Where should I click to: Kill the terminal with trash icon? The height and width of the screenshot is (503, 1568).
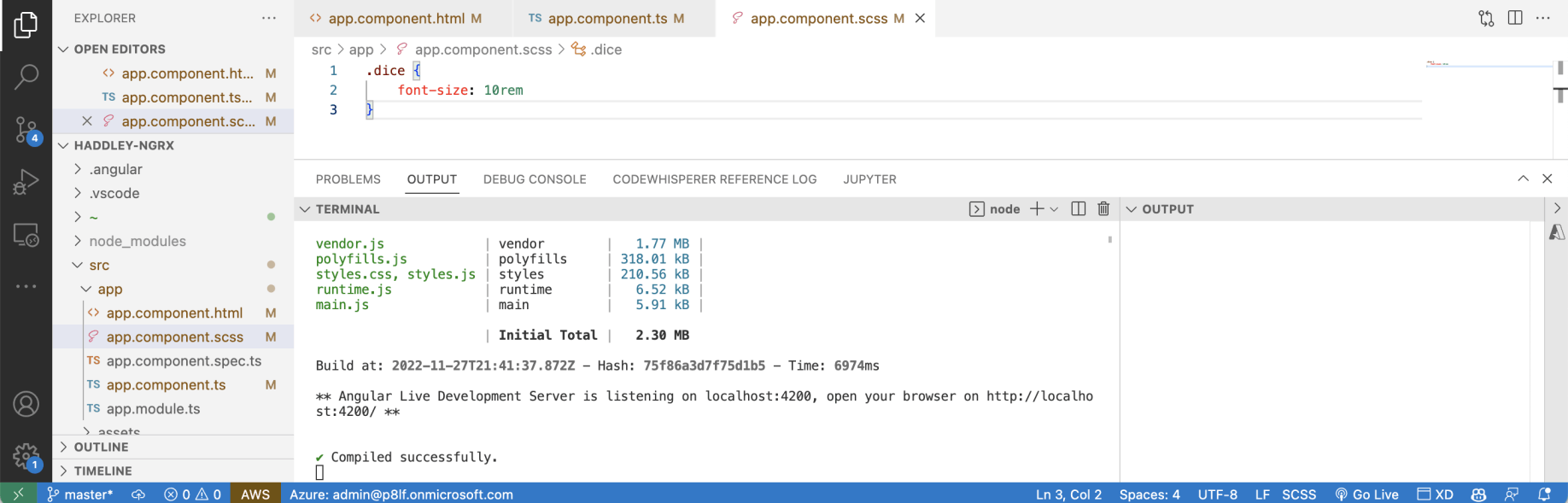[x=1103, y=209]
